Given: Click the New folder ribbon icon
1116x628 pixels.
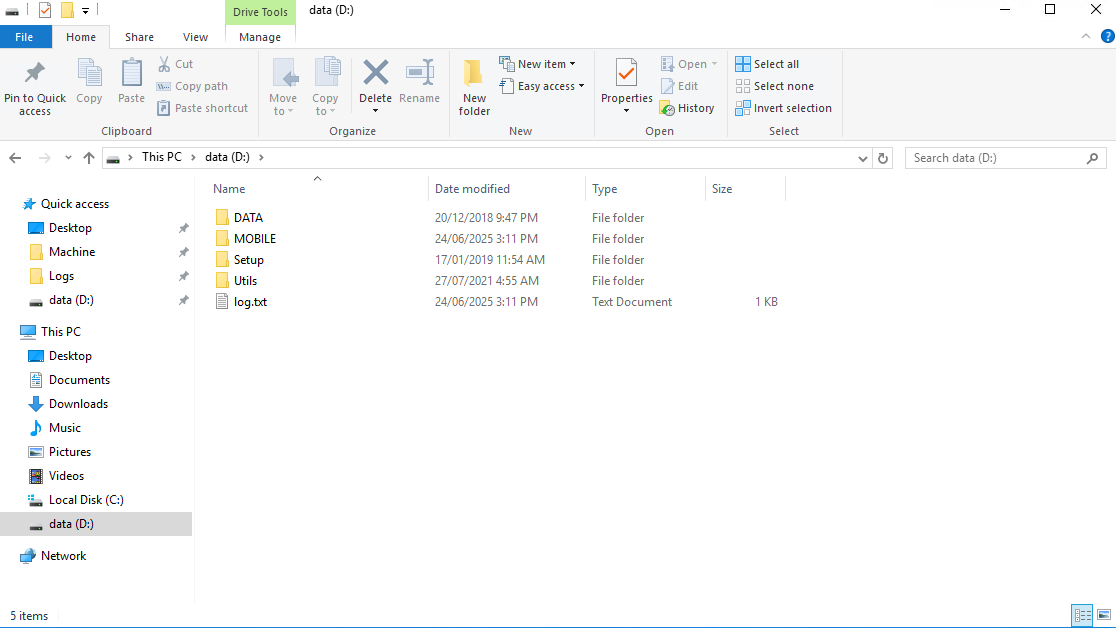Looking at the screenshot, I should point(474,75).
